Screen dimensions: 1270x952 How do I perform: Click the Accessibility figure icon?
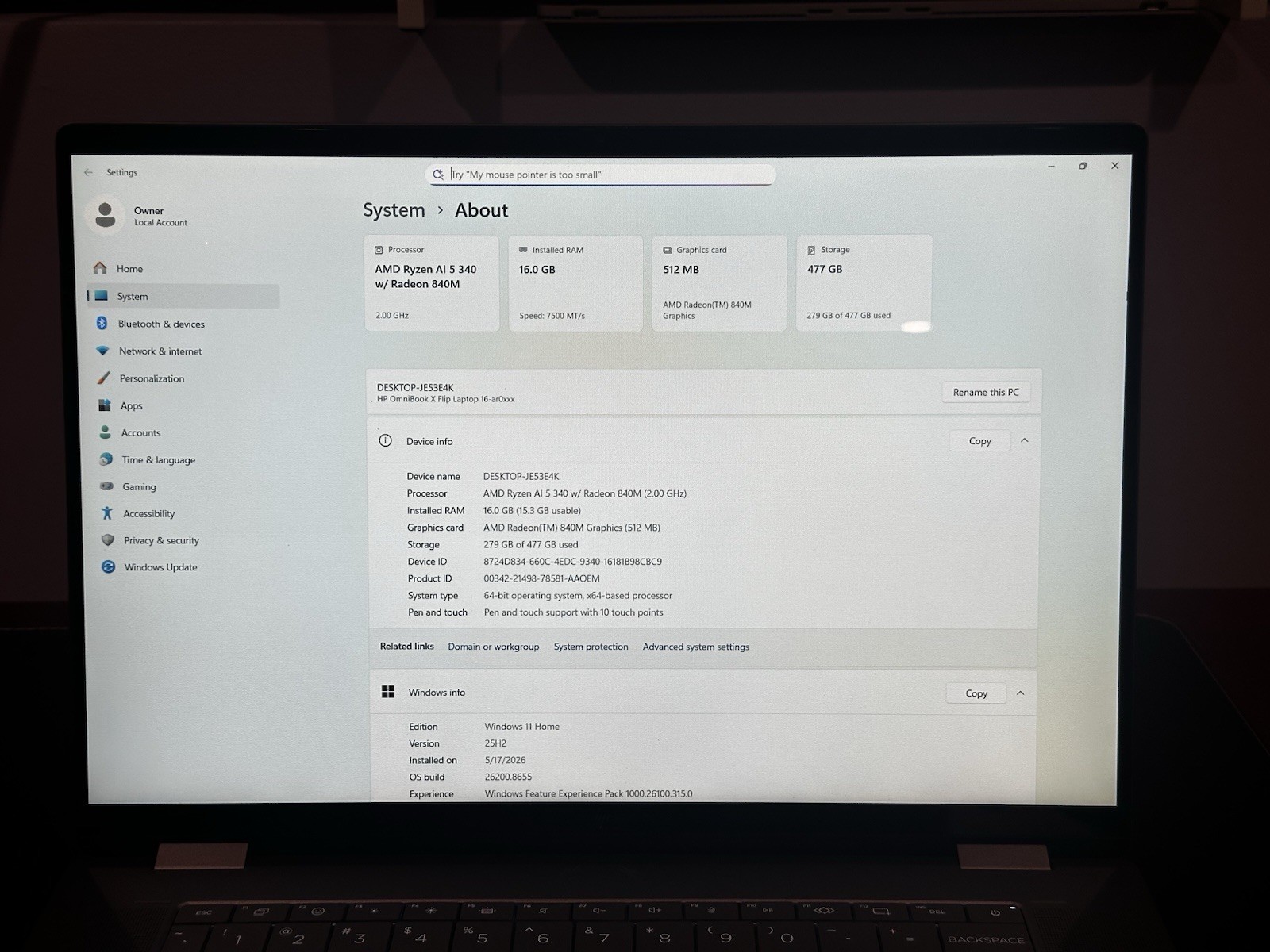107,513
